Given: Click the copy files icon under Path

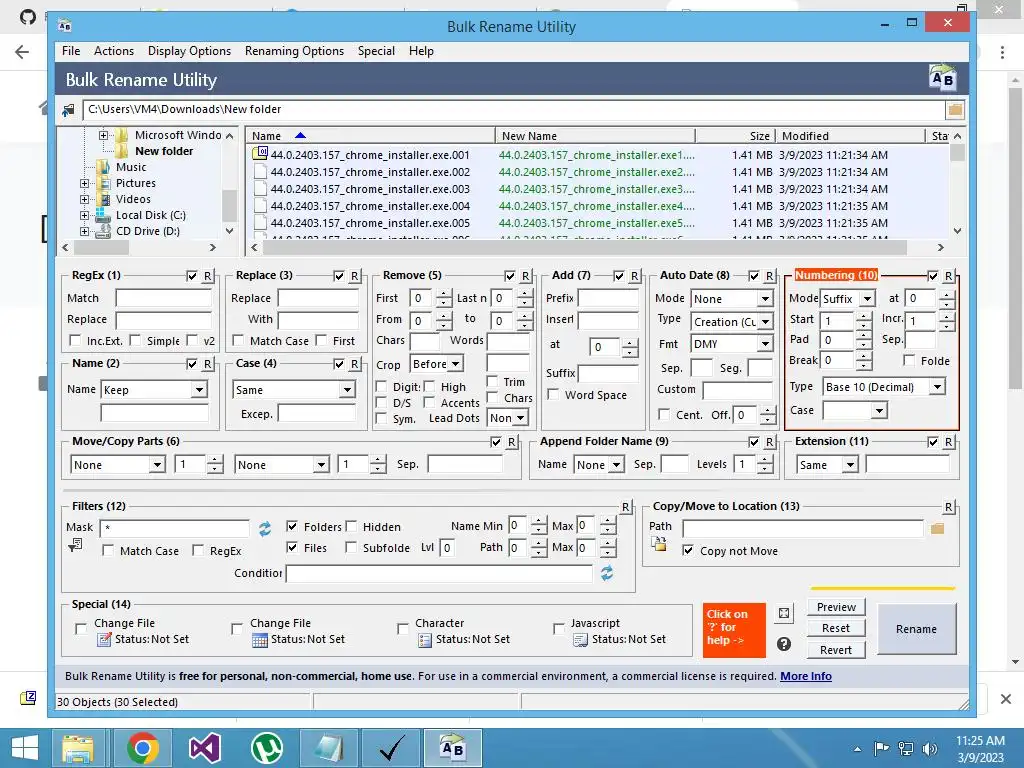Looking at the screenshot, I should pyautogui.click(x=658, y=544).
